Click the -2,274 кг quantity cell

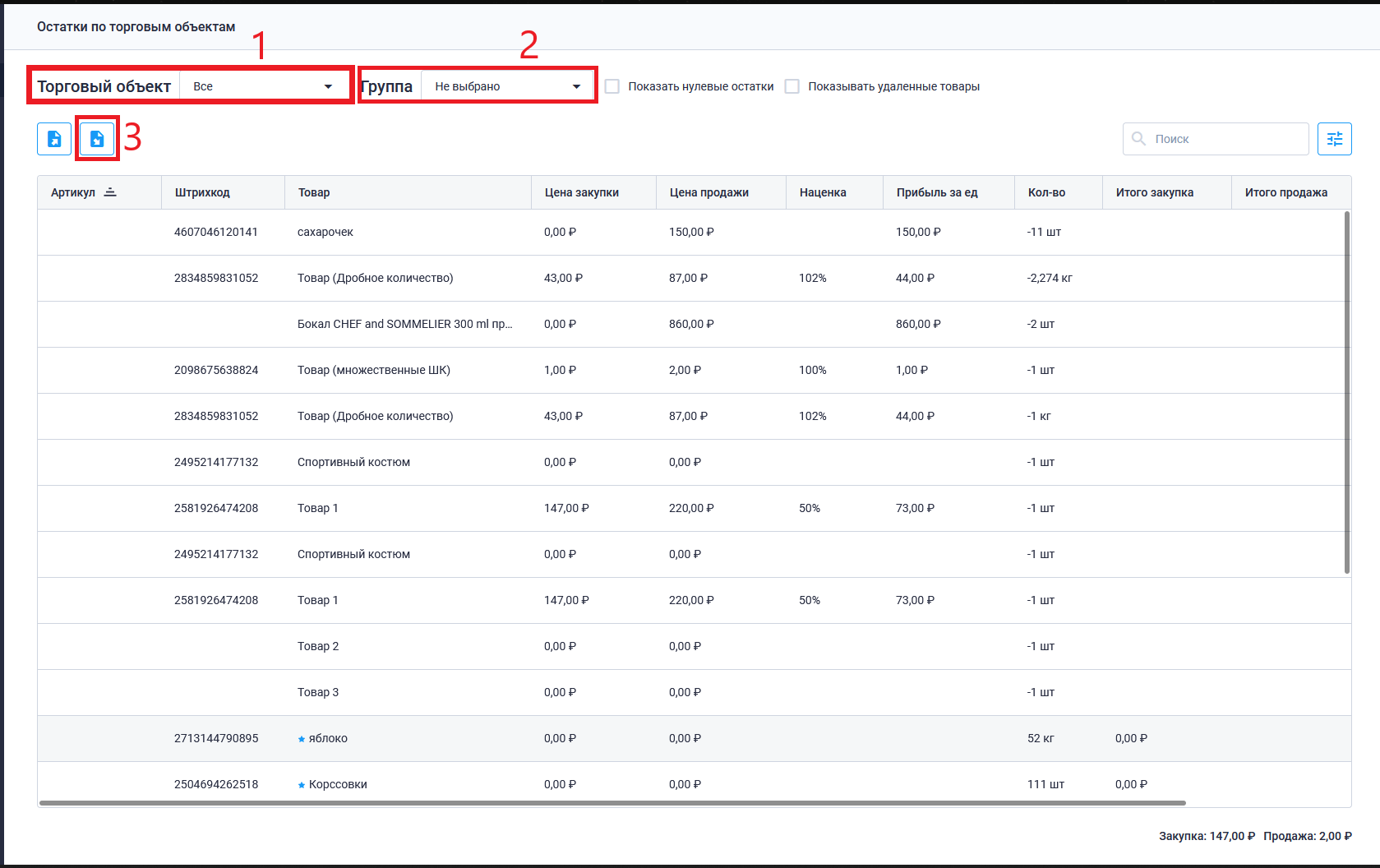[x=1050, y=278]
